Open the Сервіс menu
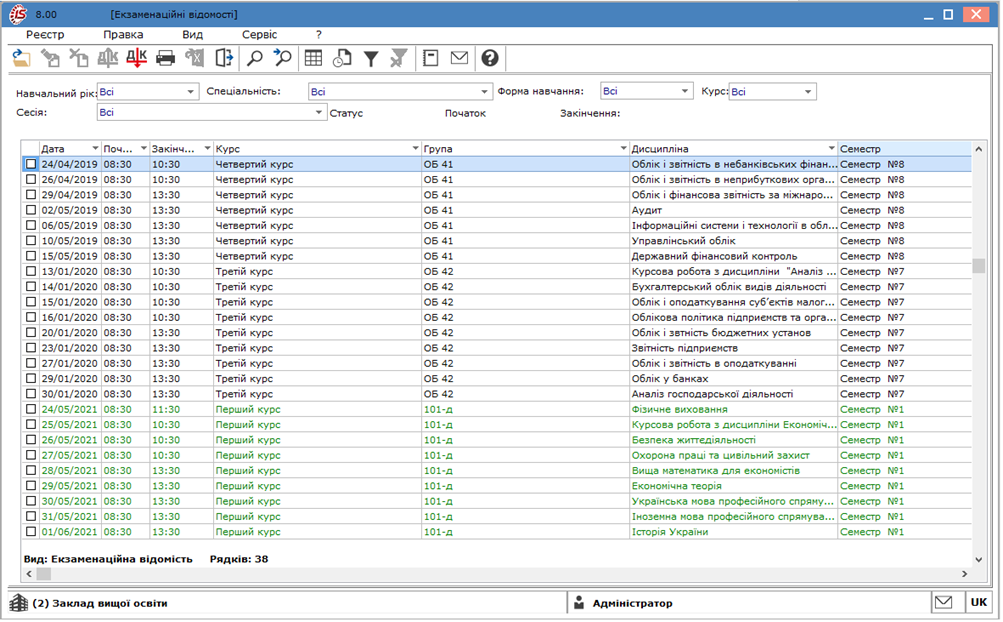1003x622 pixels. click(x=260, y=35)
